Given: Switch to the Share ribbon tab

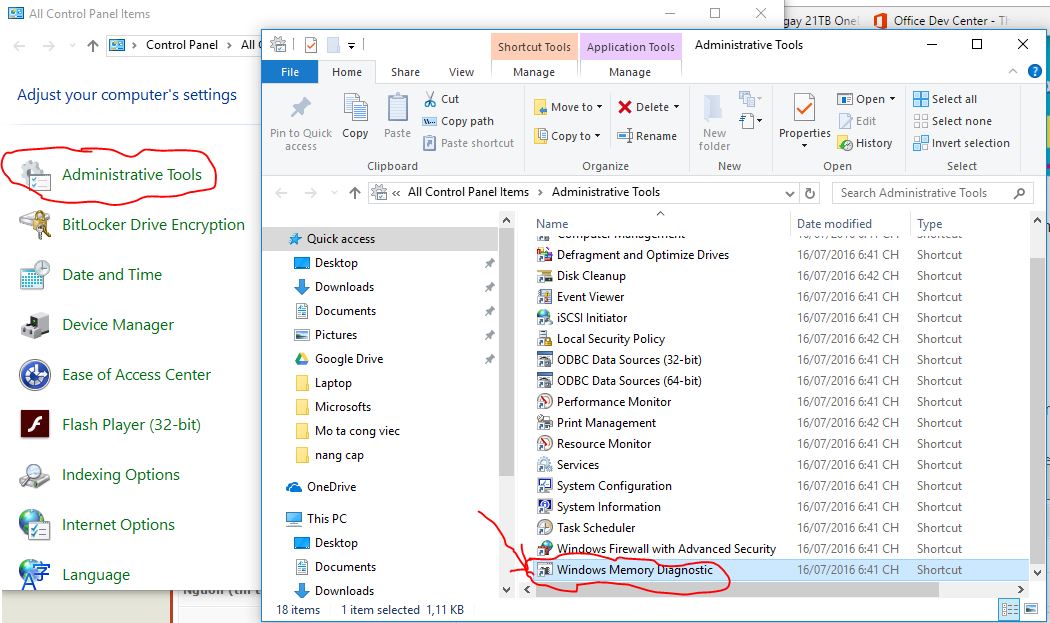Looking at the screenshot, I should coord(405,72).
